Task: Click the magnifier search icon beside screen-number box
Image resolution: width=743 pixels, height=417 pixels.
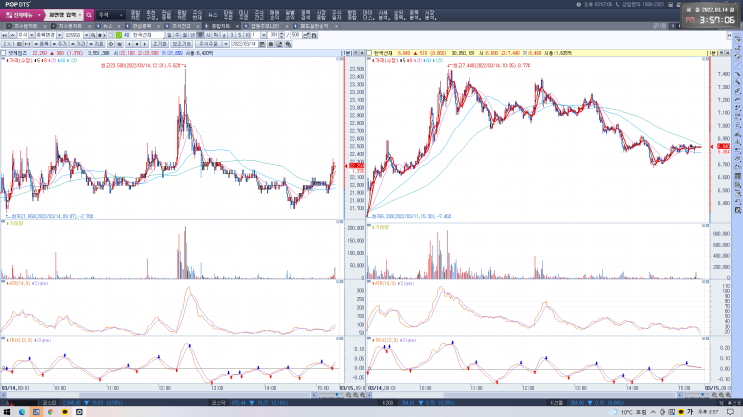Action: [89, 15]
